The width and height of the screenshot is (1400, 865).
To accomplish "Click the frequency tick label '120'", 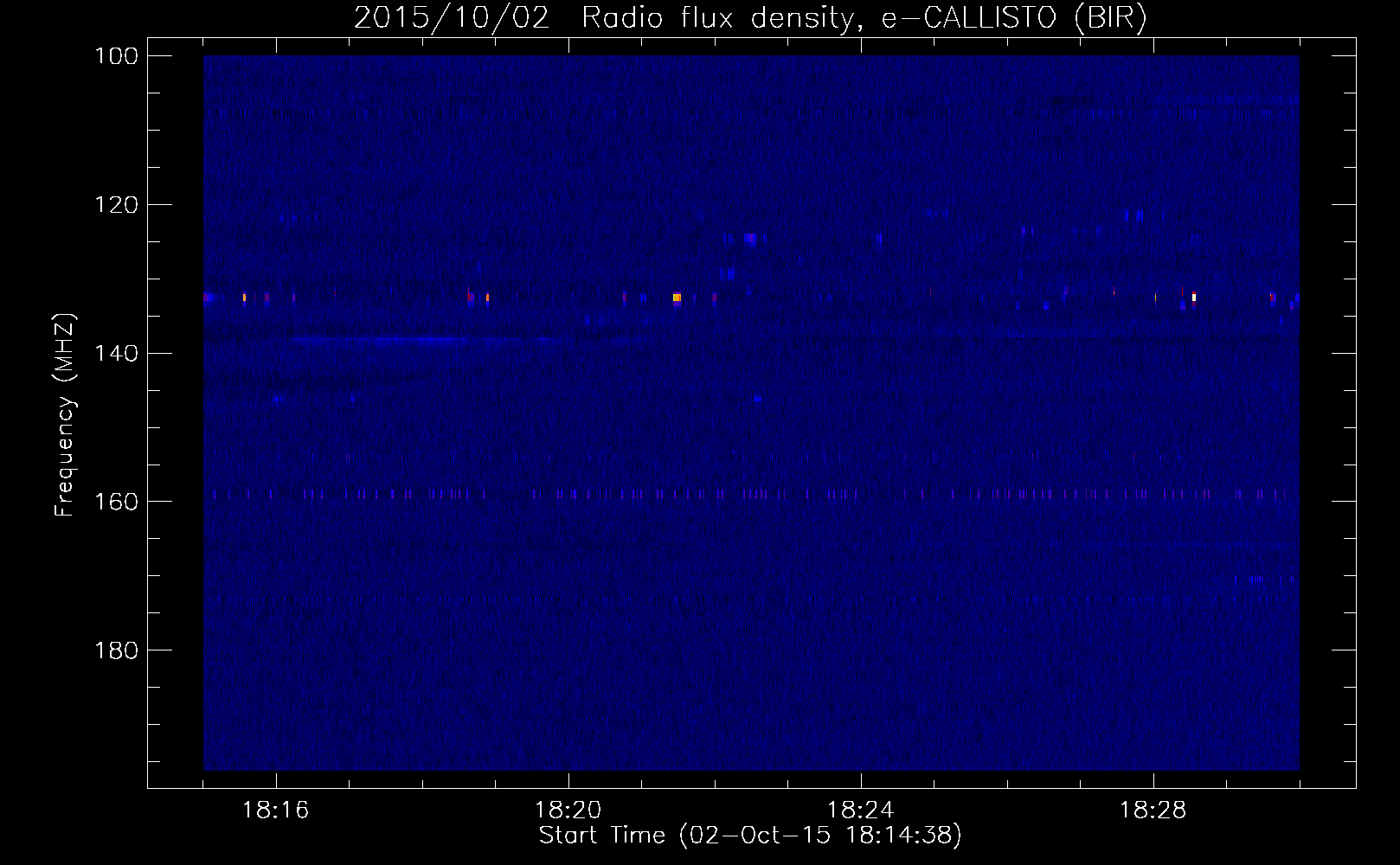I will click(119, 204).
